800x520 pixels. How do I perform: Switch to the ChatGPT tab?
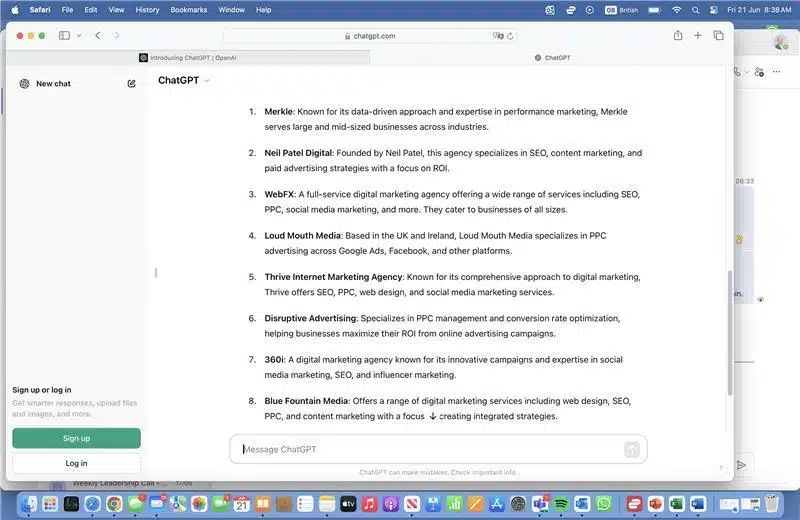pos(552,58)
